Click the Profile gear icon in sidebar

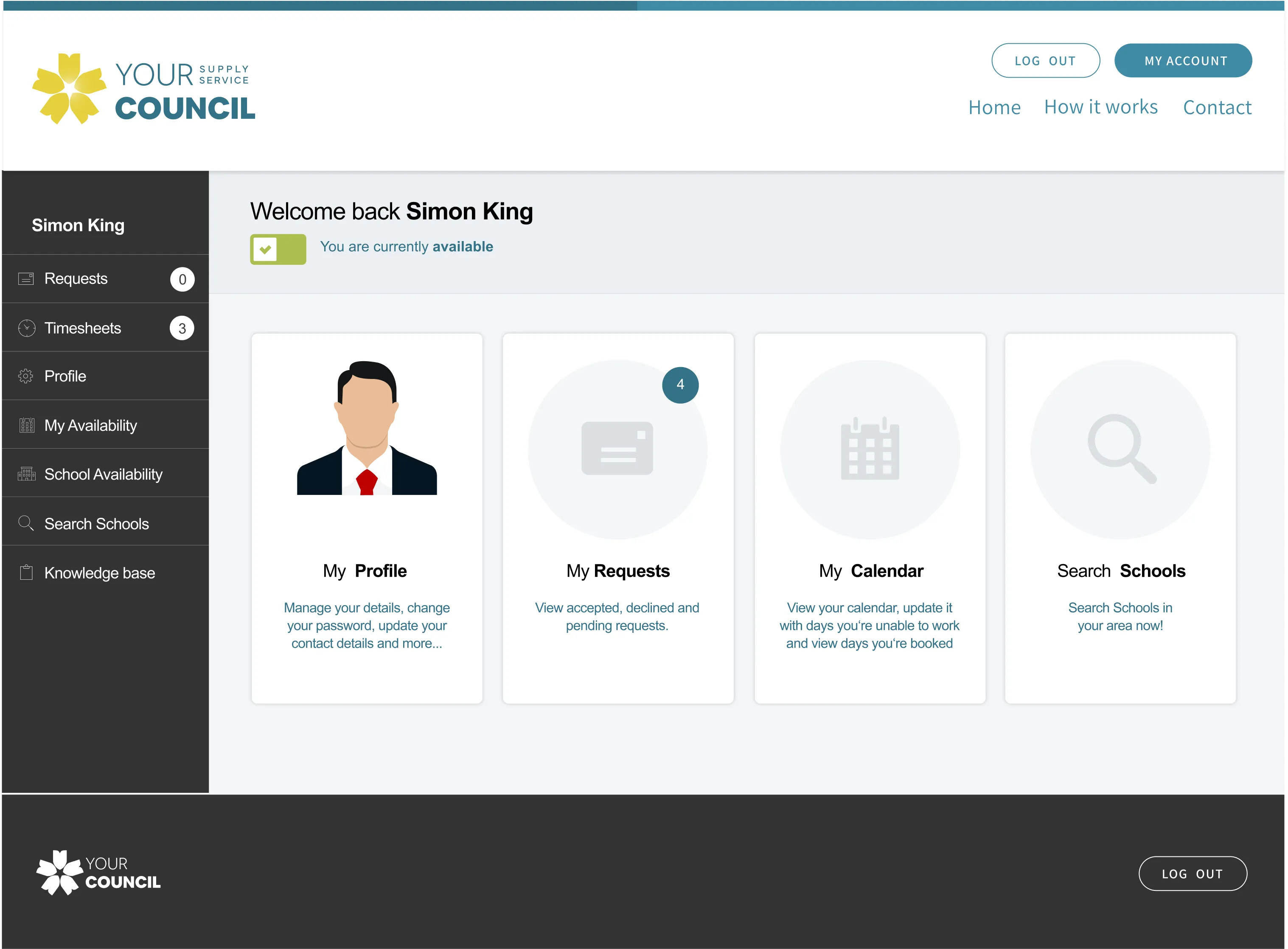(26, 376)
